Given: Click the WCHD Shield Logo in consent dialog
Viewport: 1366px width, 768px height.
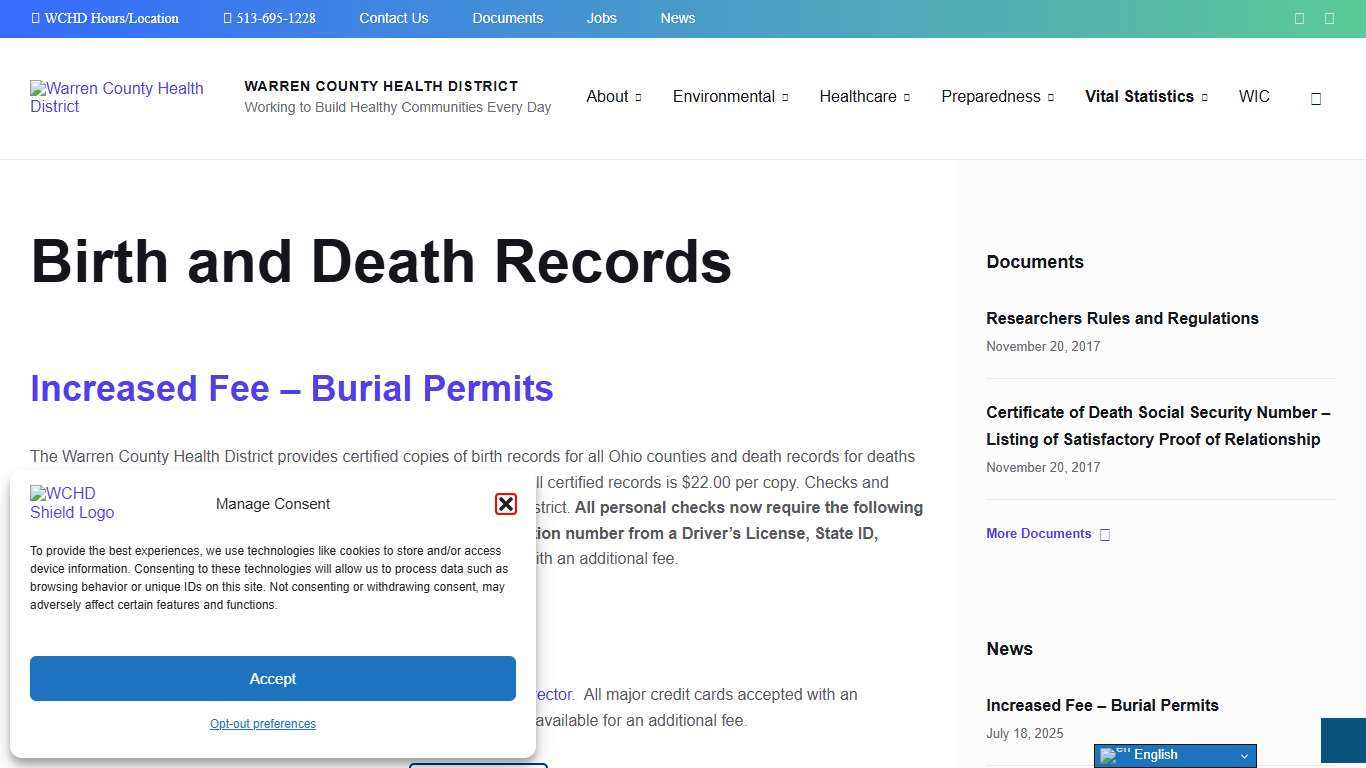Looking at the screenshot, I should click(x=72, y=503).
